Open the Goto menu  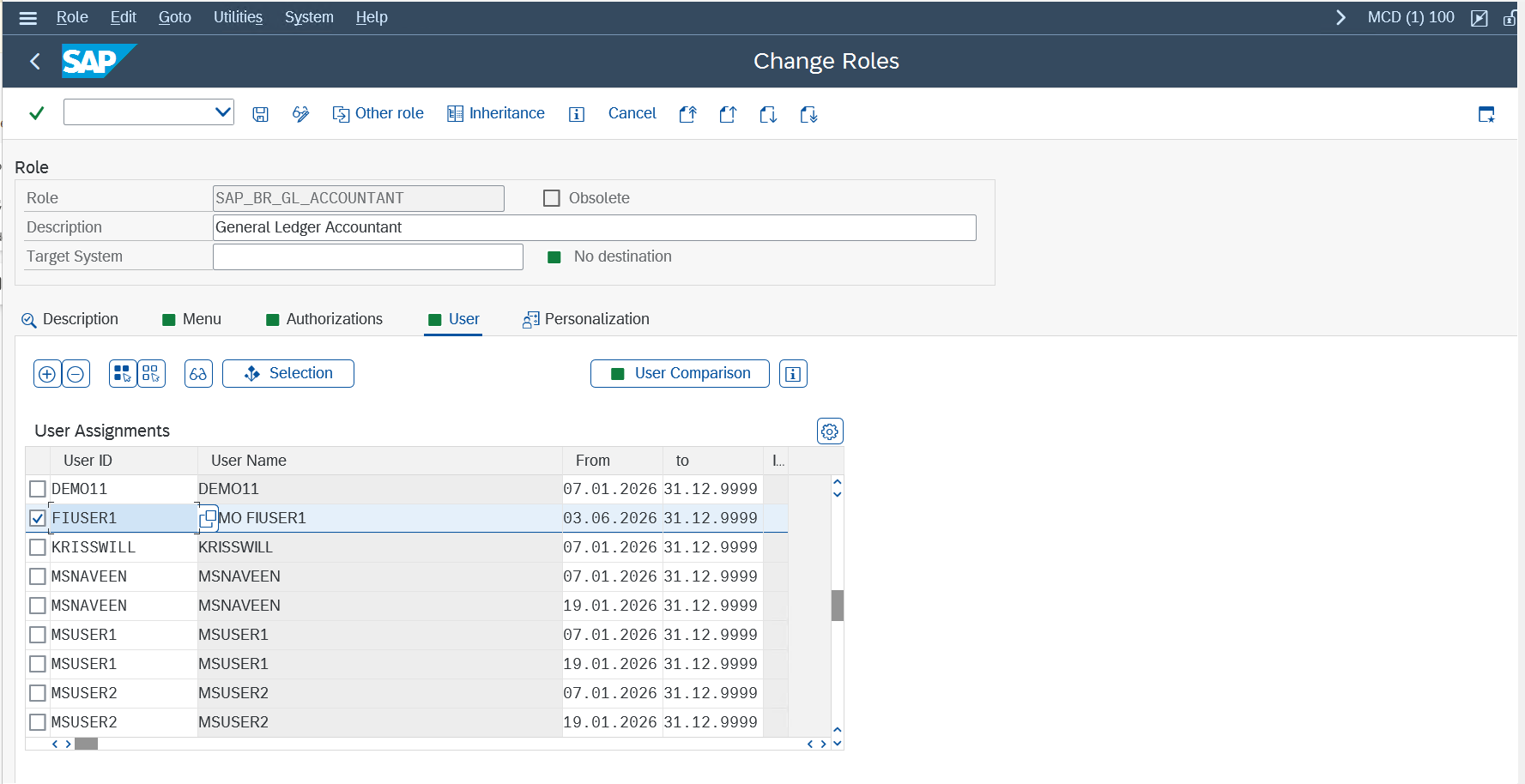click(x=174, y=17)
